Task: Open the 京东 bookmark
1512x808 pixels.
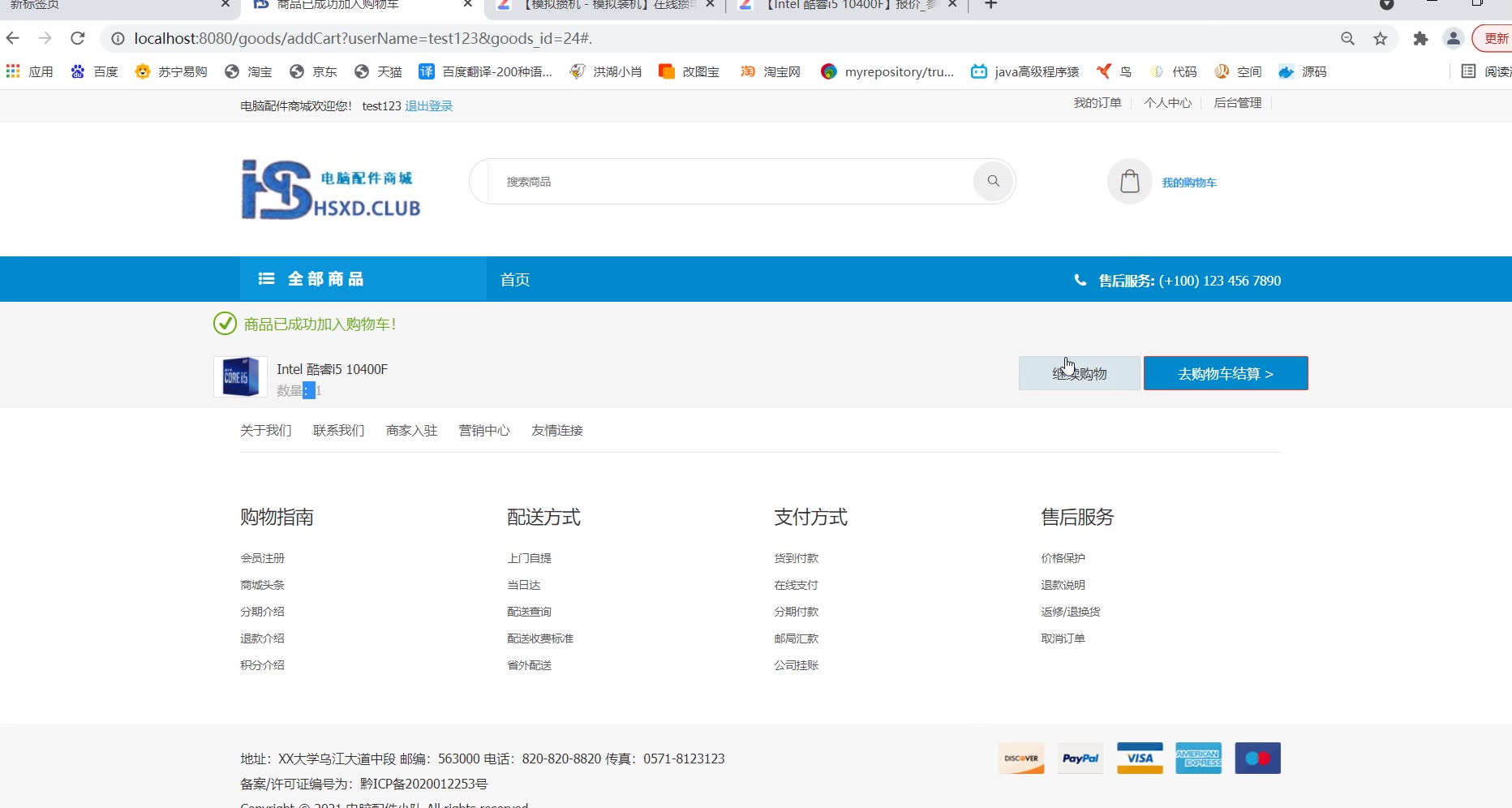Action: click(x=313, y=71)
